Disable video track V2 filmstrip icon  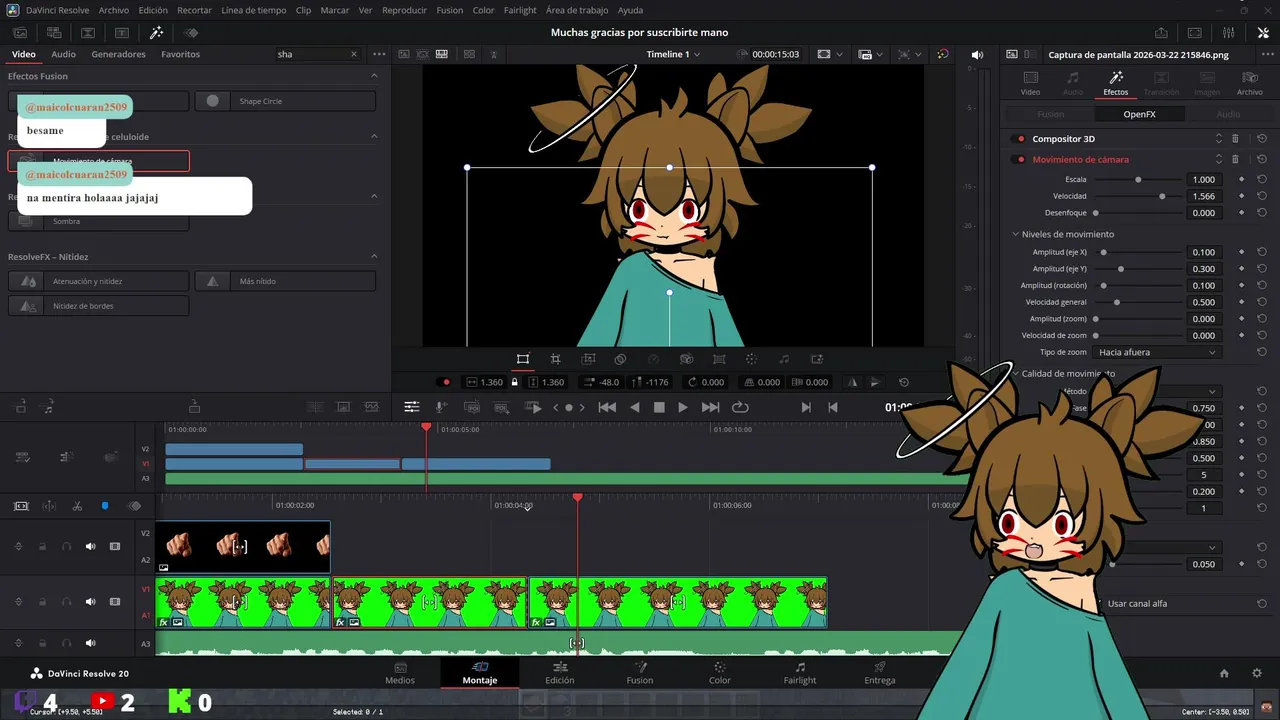click(x=115, y=546)
